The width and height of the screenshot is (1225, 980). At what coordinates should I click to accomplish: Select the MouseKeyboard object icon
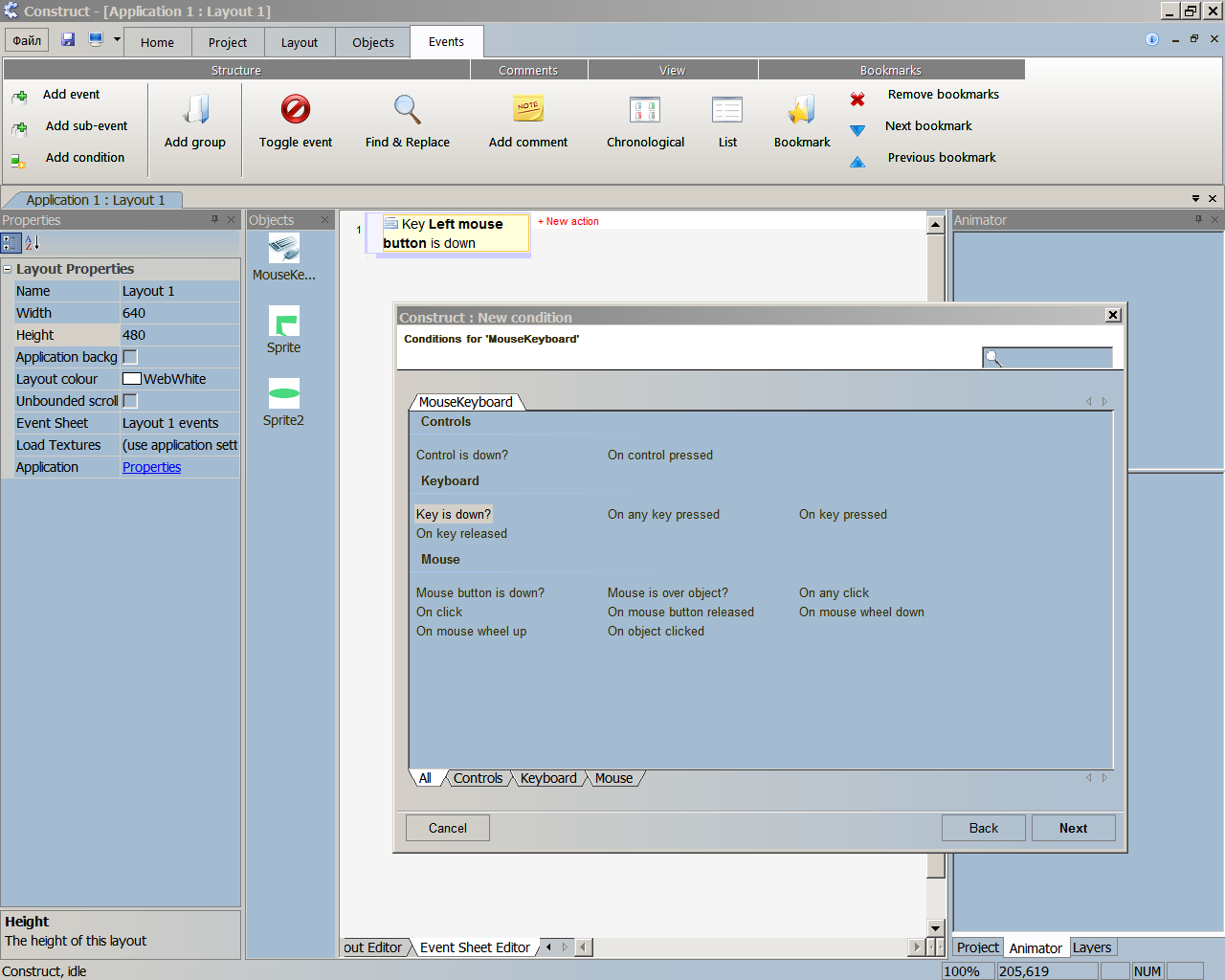tap(283, 248)
